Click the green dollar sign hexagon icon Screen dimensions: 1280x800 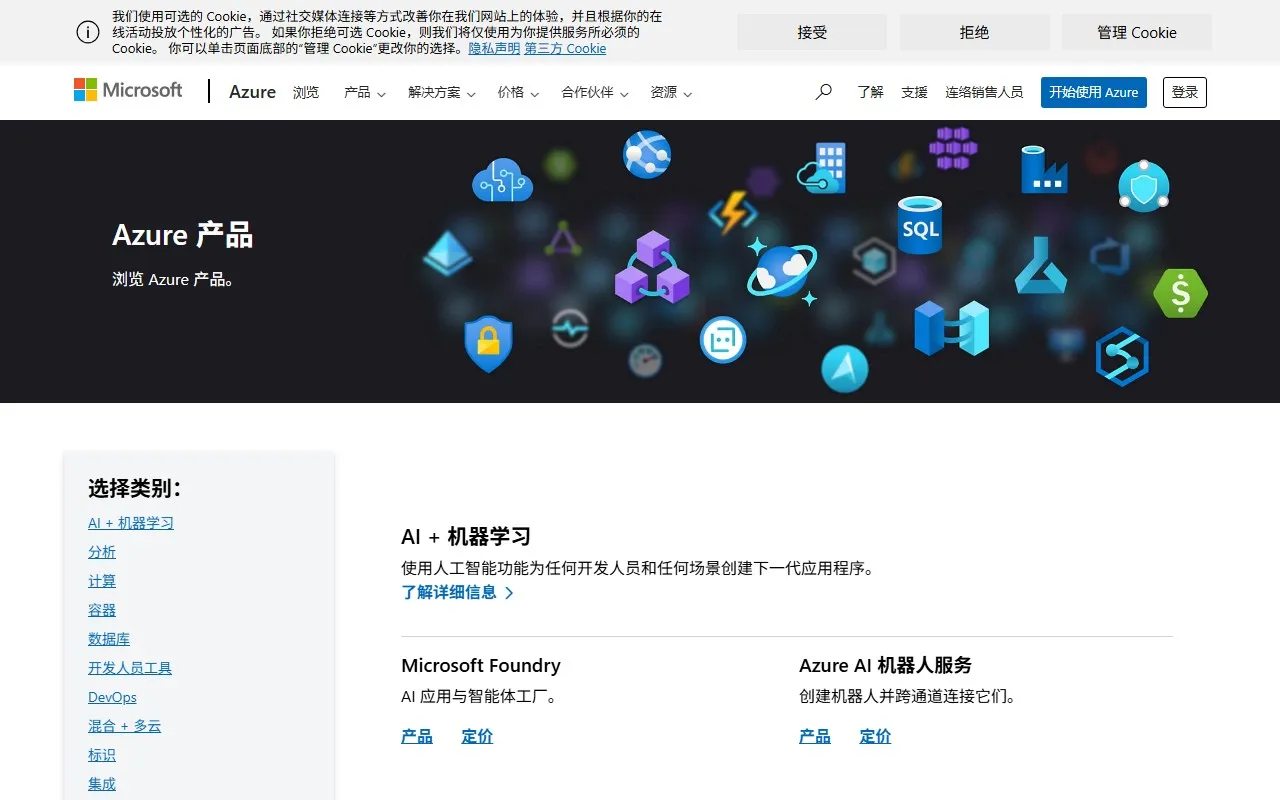click(1180, 294)
